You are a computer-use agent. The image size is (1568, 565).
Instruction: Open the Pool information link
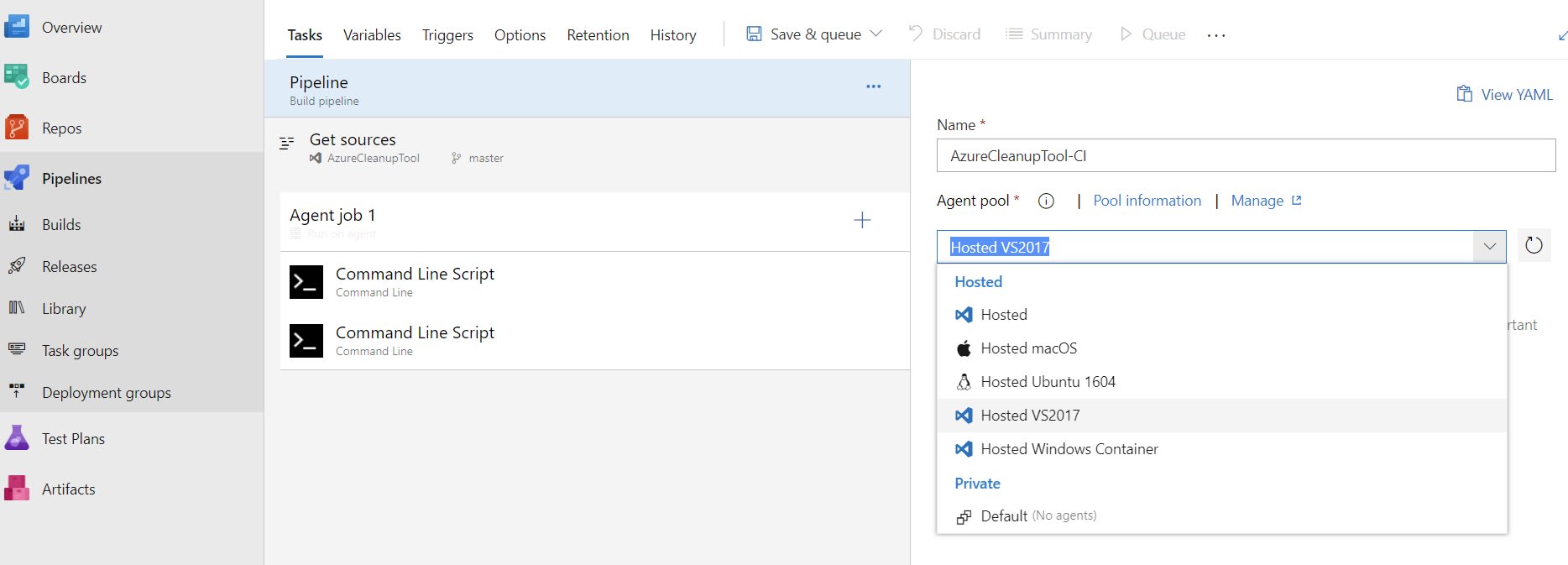[1147, 201]
